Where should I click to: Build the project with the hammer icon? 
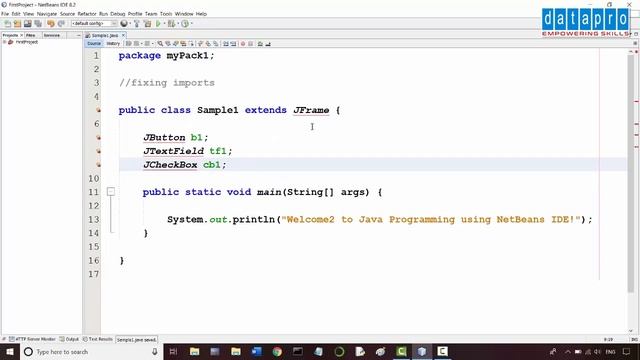[137, 24]
